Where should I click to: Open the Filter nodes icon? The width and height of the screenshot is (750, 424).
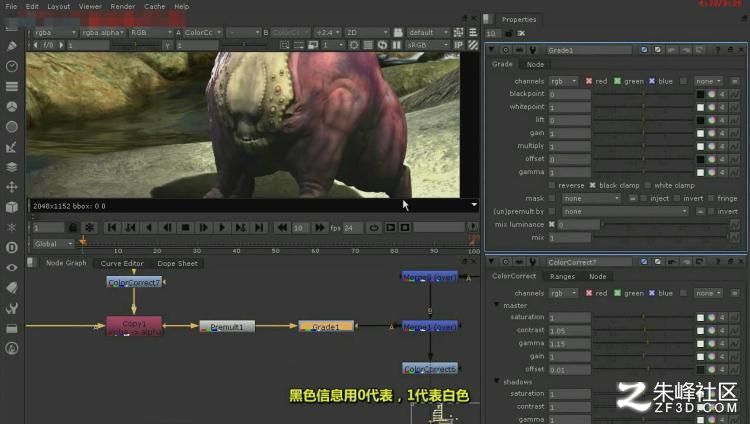[11, 126]
